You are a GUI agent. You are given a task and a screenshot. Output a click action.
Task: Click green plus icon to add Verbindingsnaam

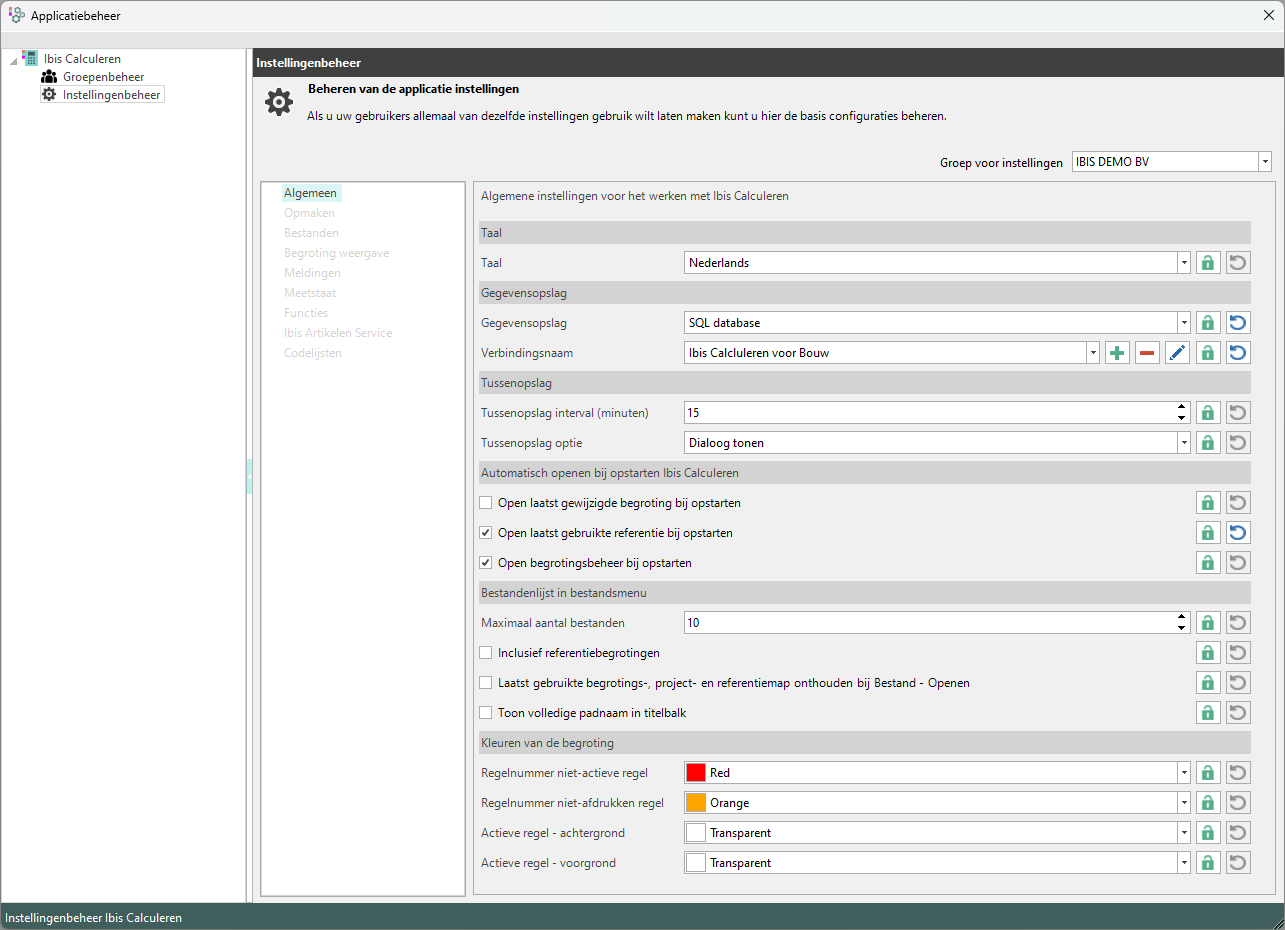(x=1117, y=353)
